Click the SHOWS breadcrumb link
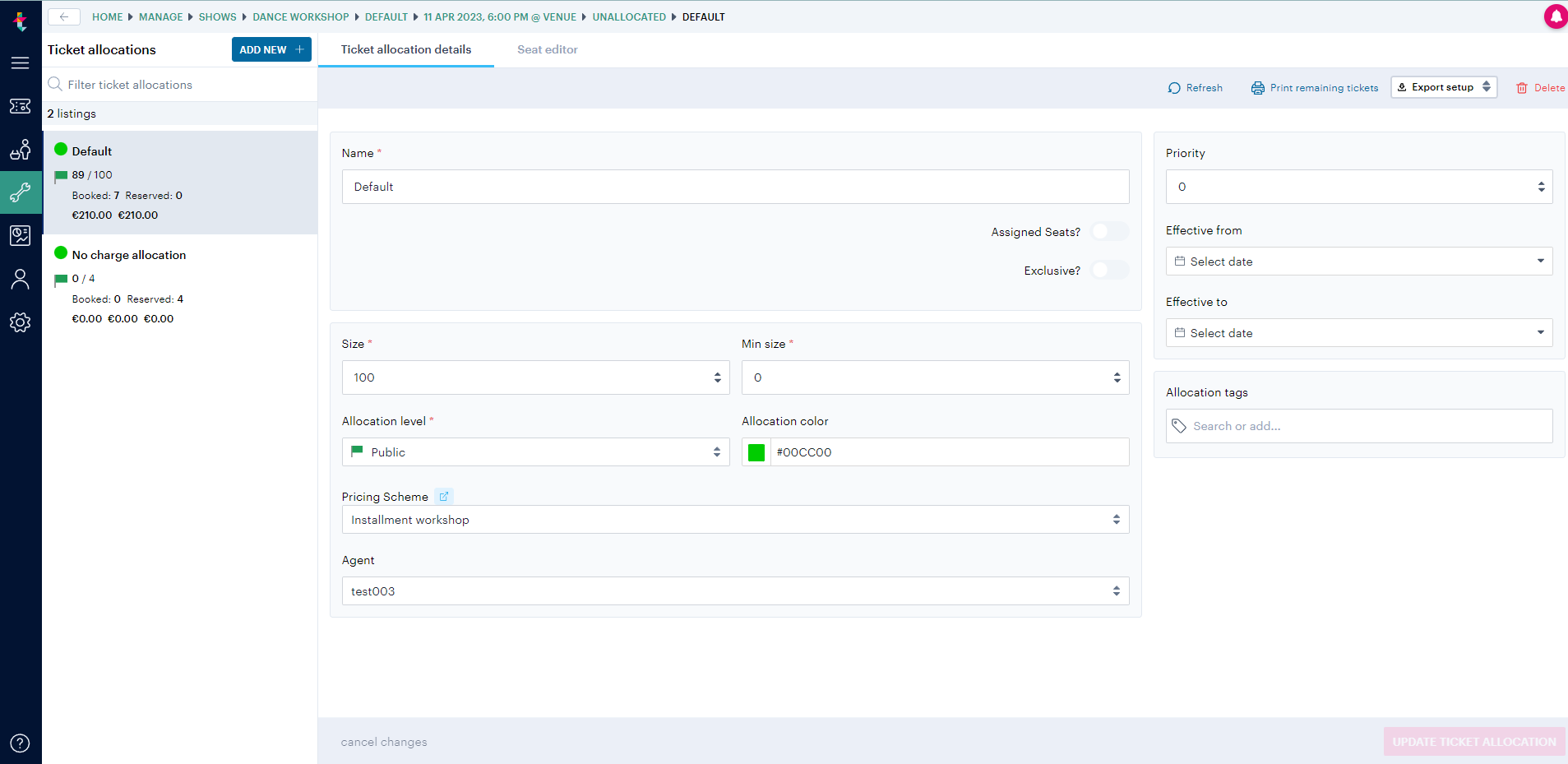 (x=217, y=16)
